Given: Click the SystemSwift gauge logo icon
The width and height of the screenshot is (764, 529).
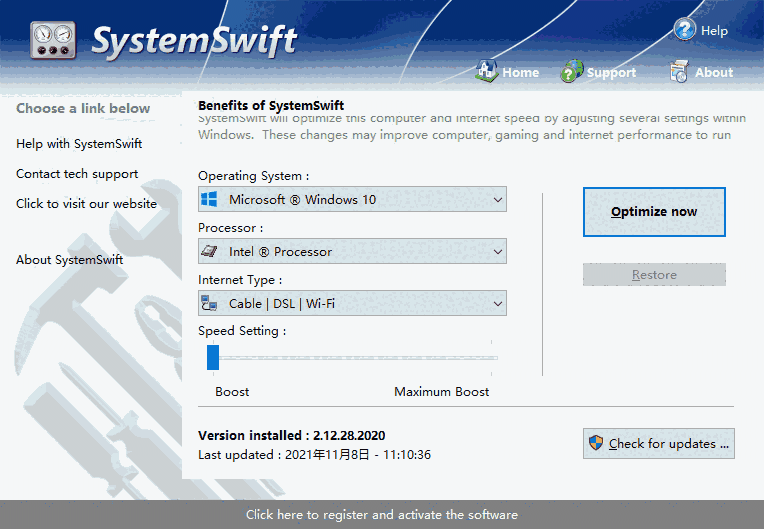Looking at the screenshot, I should 53,40.
